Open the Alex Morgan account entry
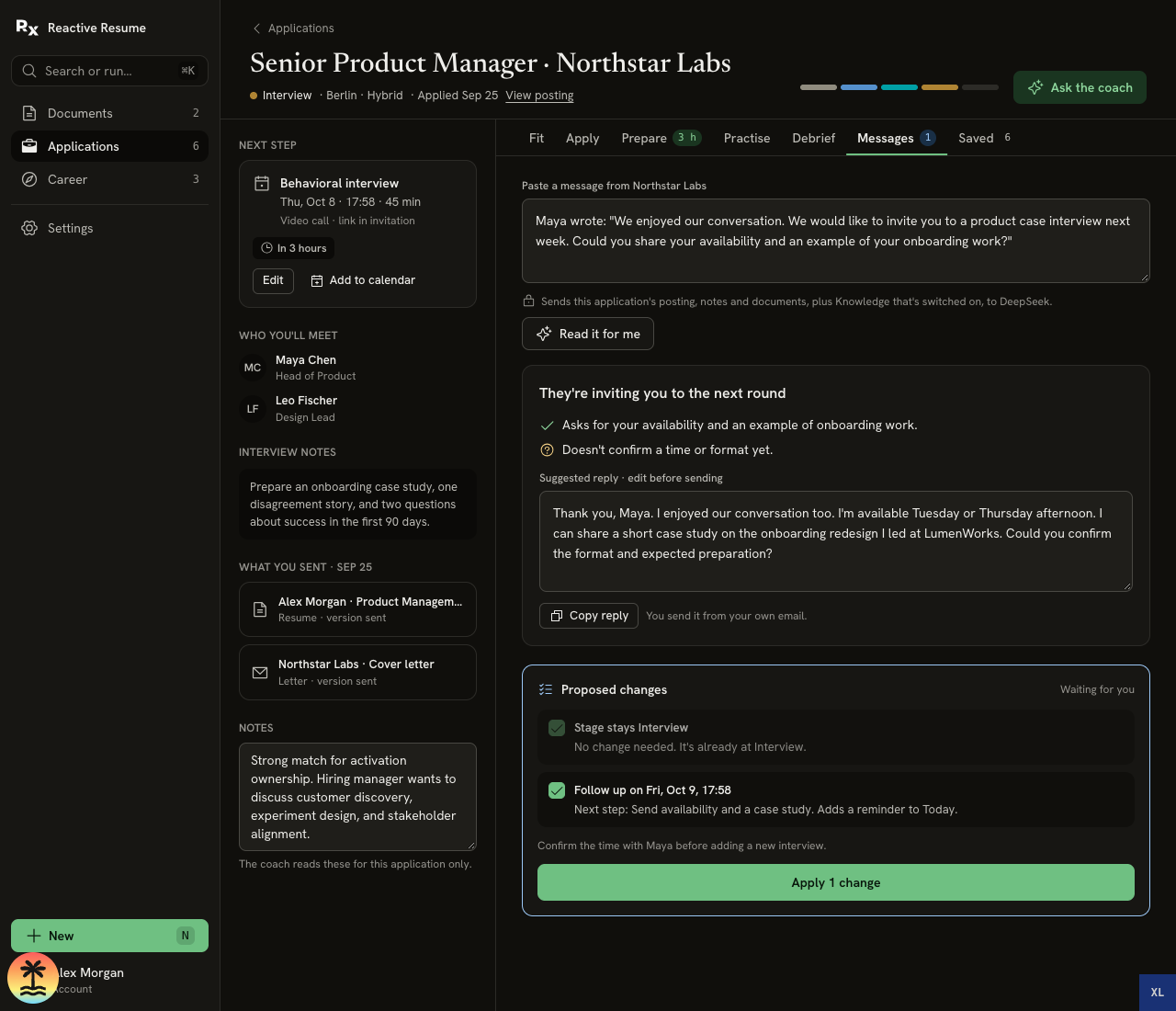Screen dimensions: 1176x1011 pyautogui.click(x=109, y=980)
